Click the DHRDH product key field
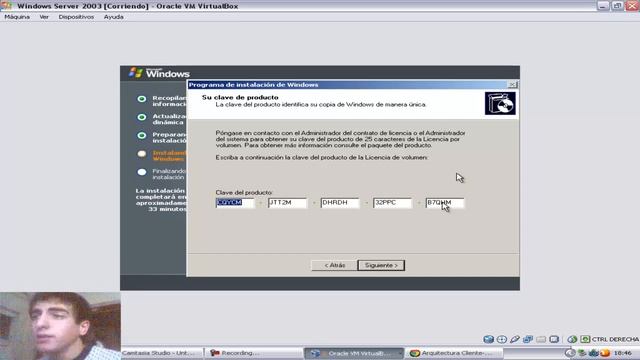This screenshot has width=640, height=360. pos(340,203)
